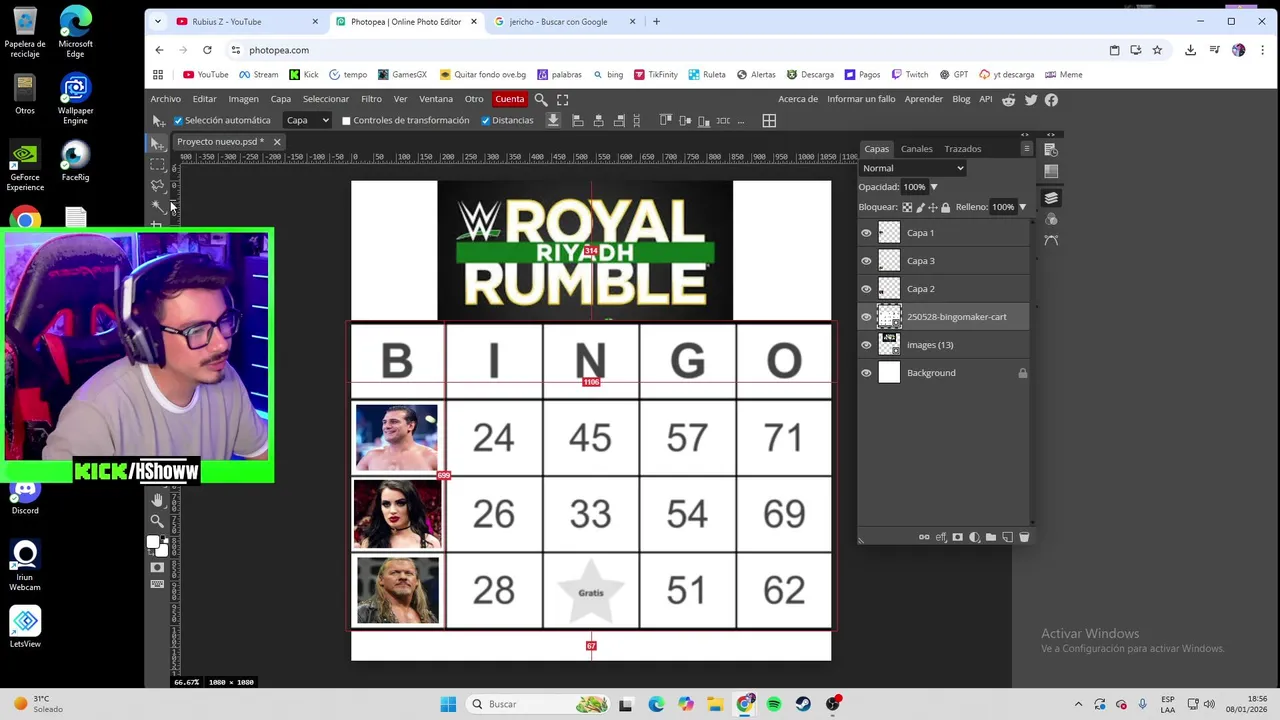Viewport: 1280px width, 720px height.
Task: Hide the 250528-bingomaker-cart layer
Action: (x=866, y=317)
